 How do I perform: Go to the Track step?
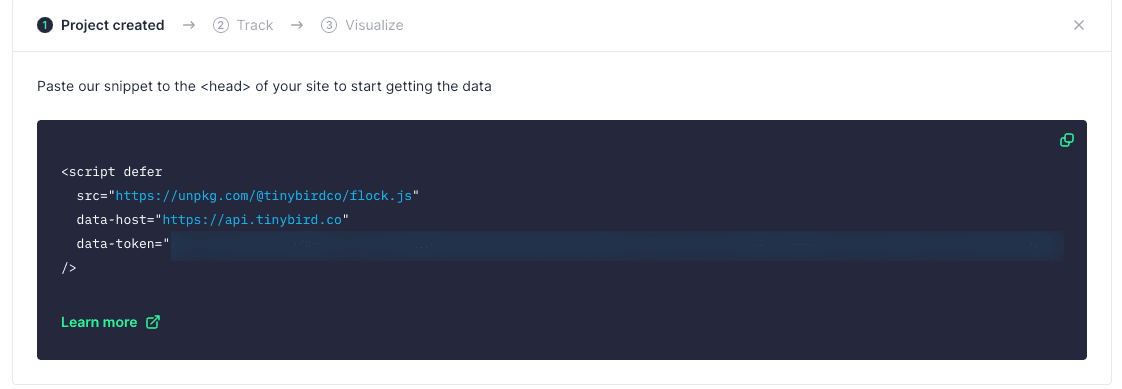point(255,25)
